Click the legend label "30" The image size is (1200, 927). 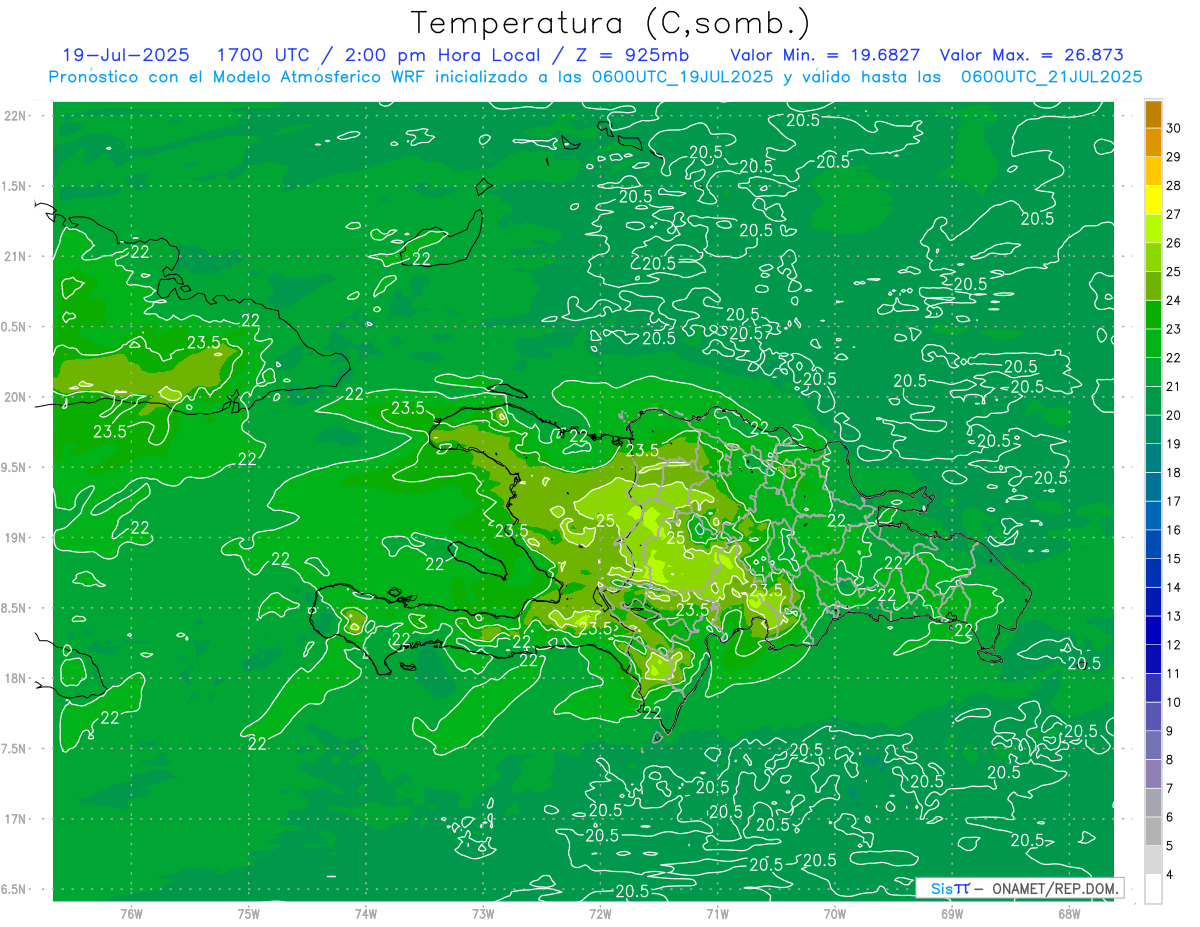tap(1174, 128)
